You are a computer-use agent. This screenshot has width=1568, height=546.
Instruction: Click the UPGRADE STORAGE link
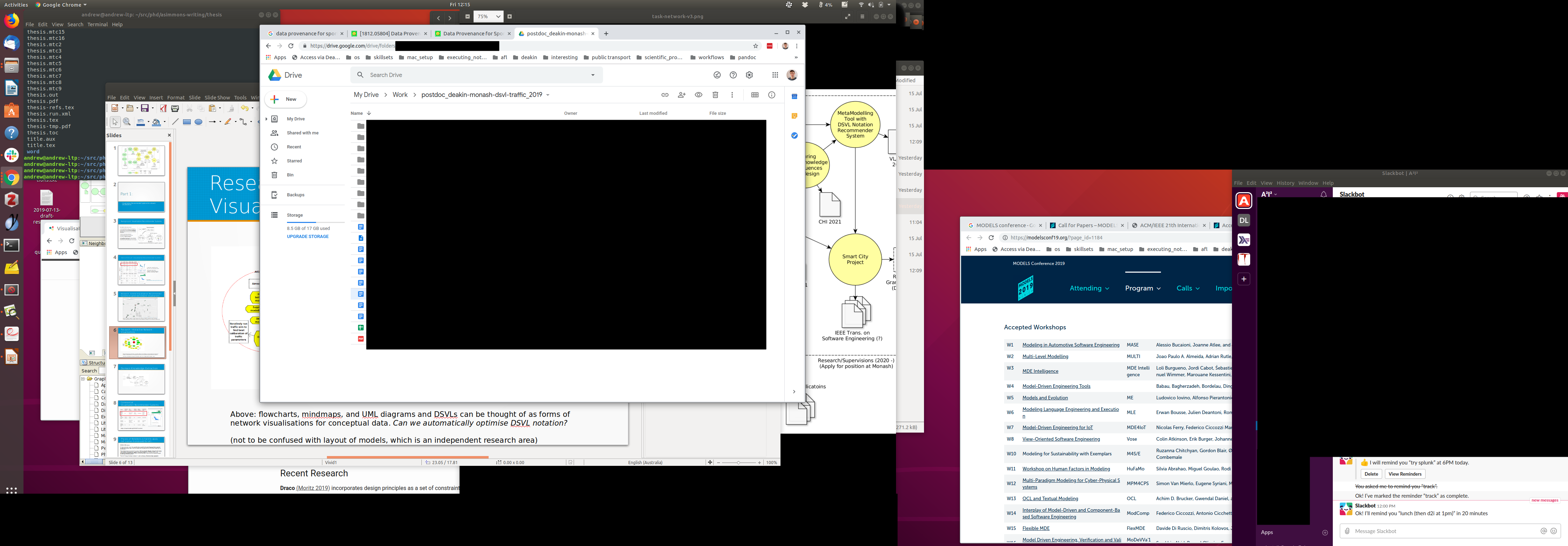point(307,237)
